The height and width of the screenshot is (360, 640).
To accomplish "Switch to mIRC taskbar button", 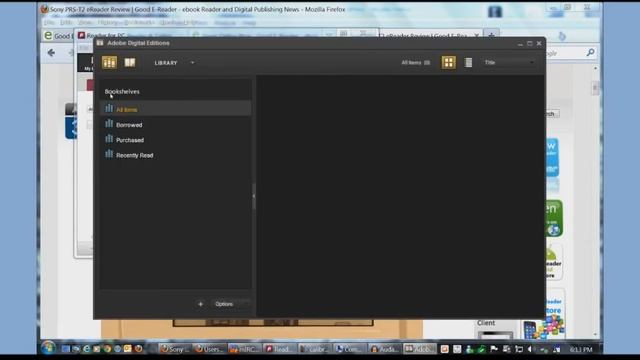I will coord(244,349).
